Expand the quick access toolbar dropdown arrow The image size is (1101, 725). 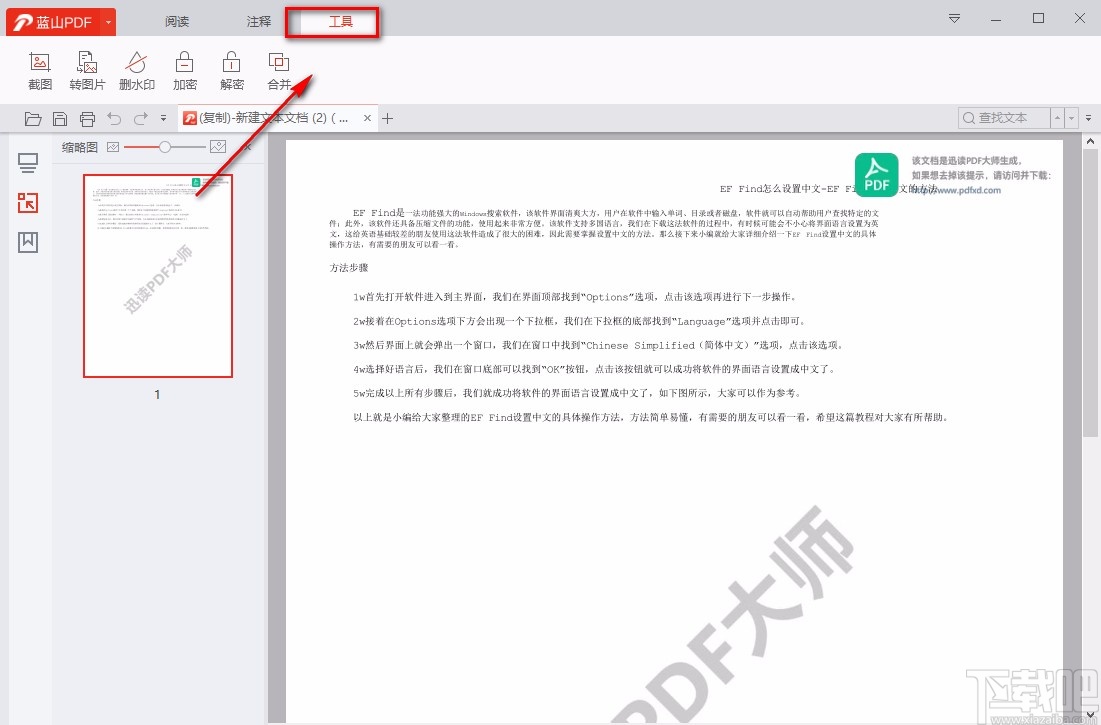pyautogui.click(x=163, y=119)
